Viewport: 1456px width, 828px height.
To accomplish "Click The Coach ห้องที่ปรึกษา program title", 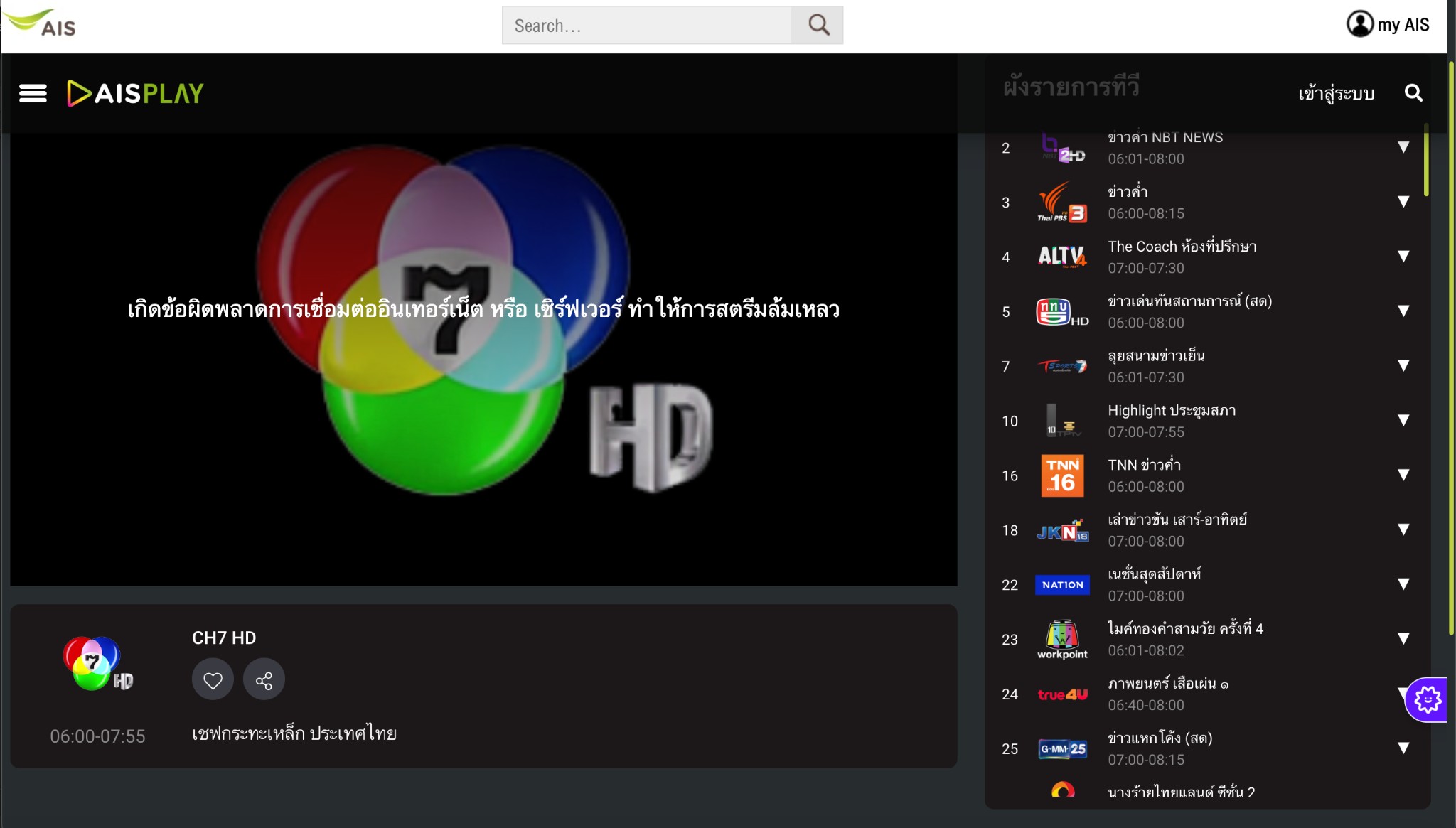I will point(1182,247).
